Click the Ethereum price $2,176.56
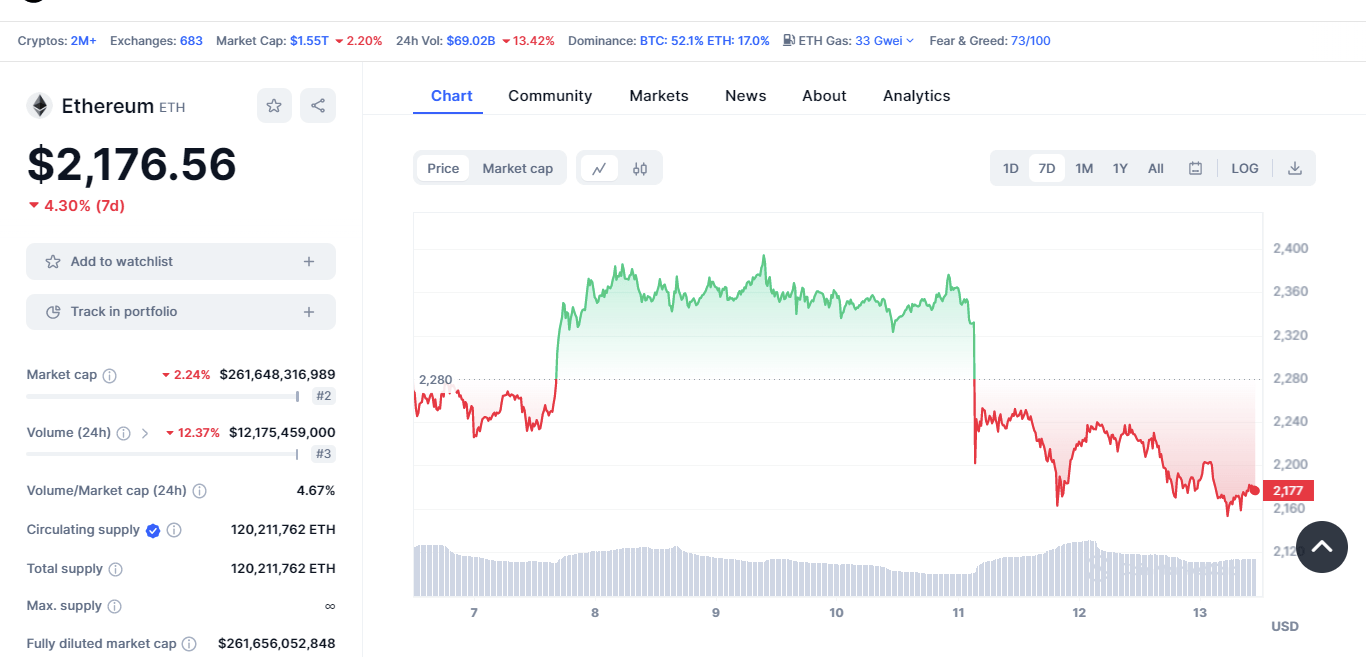Image resolution: width=1366 pixels, height=657 pixels. pos(132,164)
